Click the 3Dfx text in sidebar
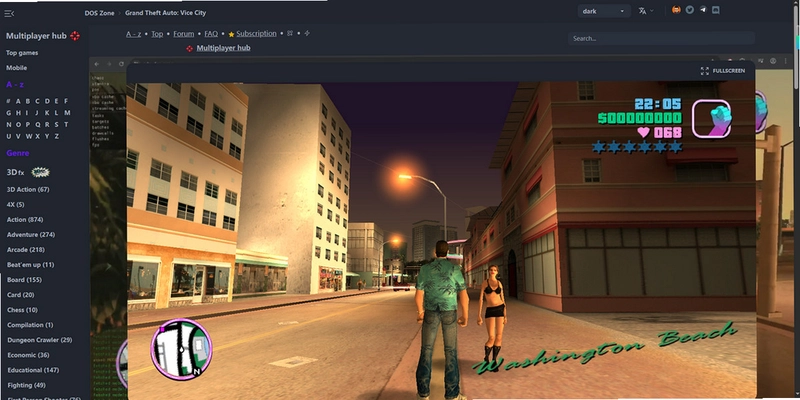800x400 pixels. [15, 172]
